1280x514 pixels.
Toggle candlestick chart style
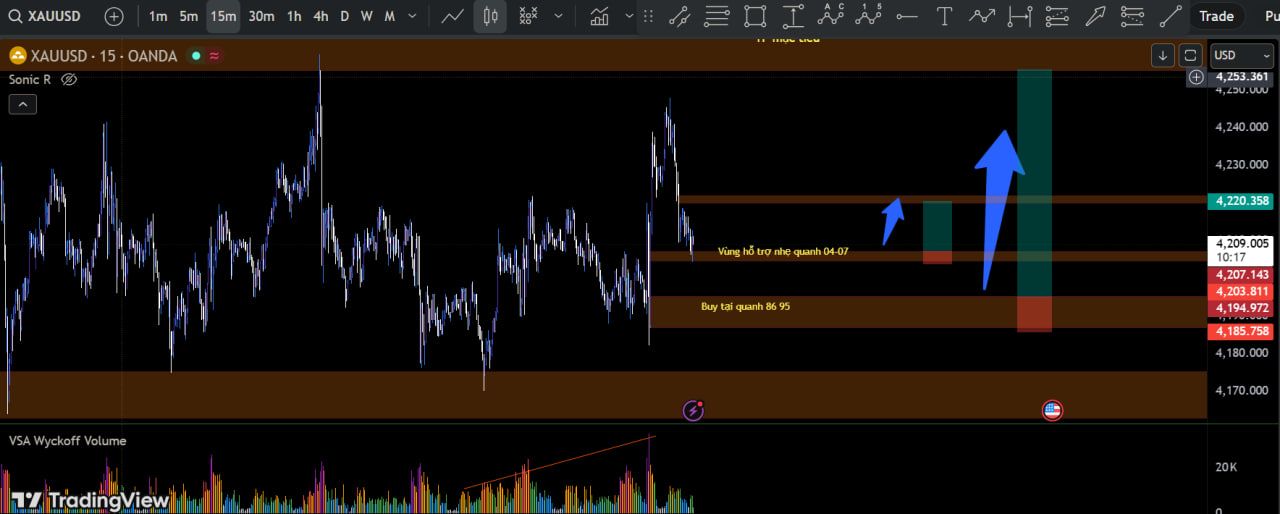point(490,16)
